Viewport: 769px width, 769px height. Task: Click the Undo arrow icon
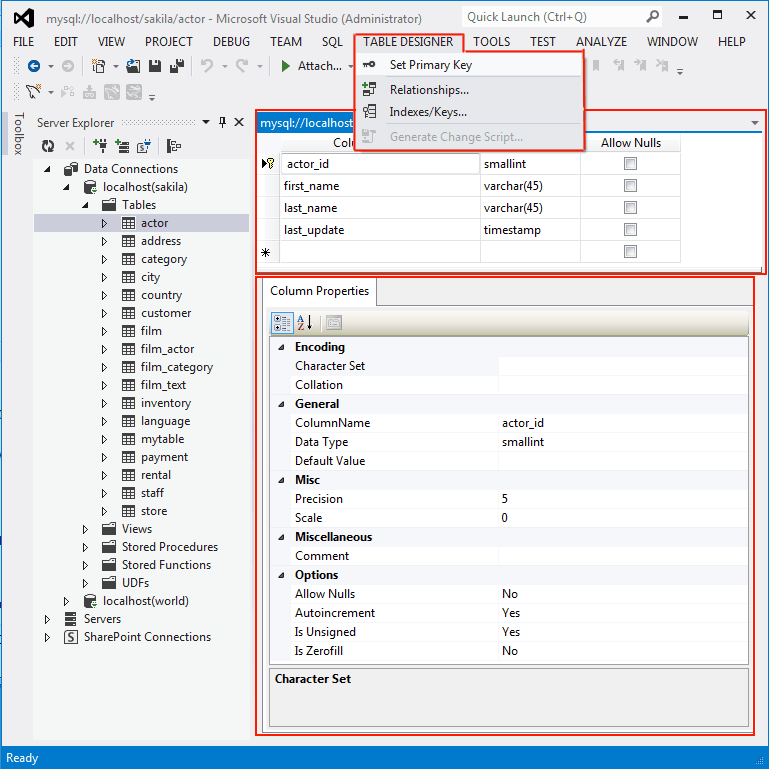[x=207, y=66]
